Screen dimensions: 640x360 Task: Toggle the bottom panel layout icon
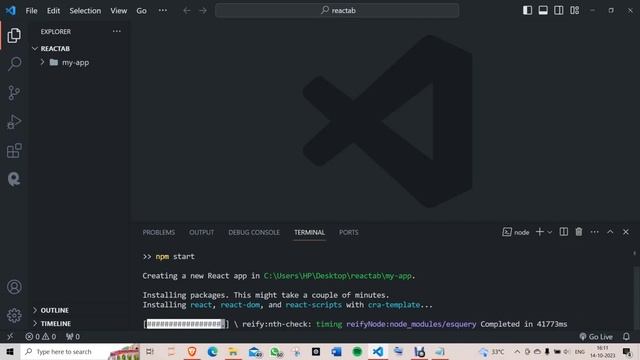click(x=543, y=10)
